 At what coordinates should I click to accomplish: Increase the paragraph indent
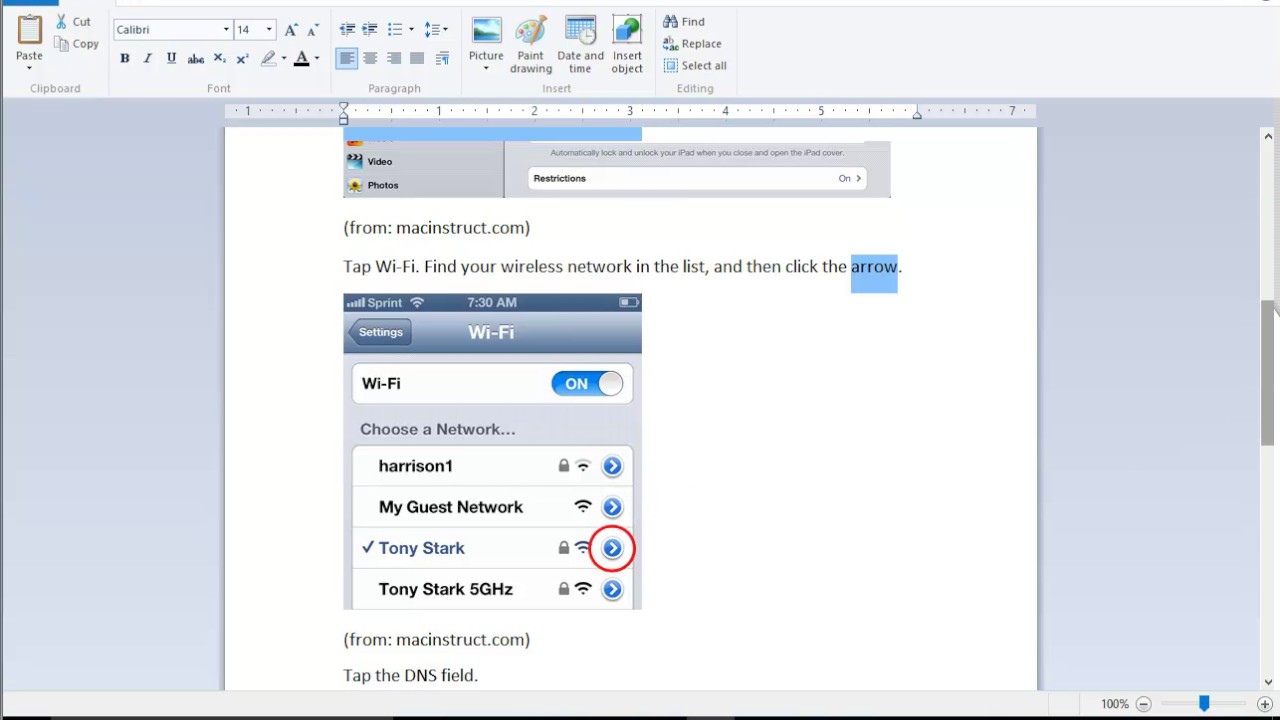pos(370,30)
